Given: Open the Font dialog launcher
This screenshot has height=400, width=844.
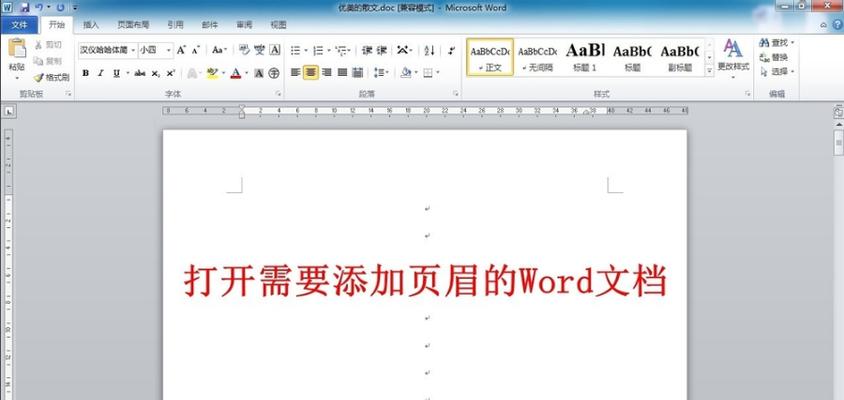Looking at the screenshot, I should [278, 94].
